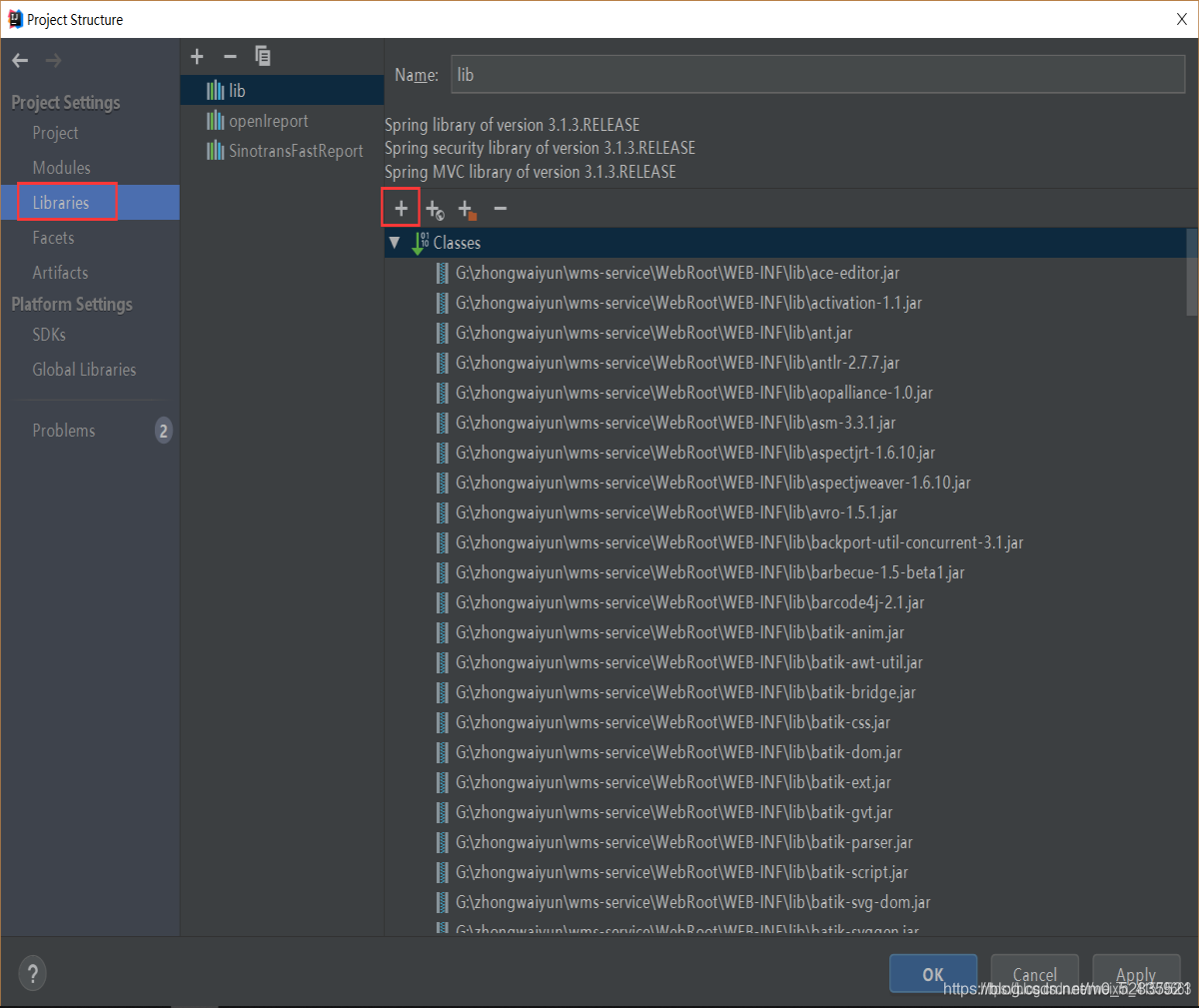Click jar icon beside batik-css.jar
The width and height of the screenshot is (1199, 1008).
pyautogui.click(x=443, y=722)
